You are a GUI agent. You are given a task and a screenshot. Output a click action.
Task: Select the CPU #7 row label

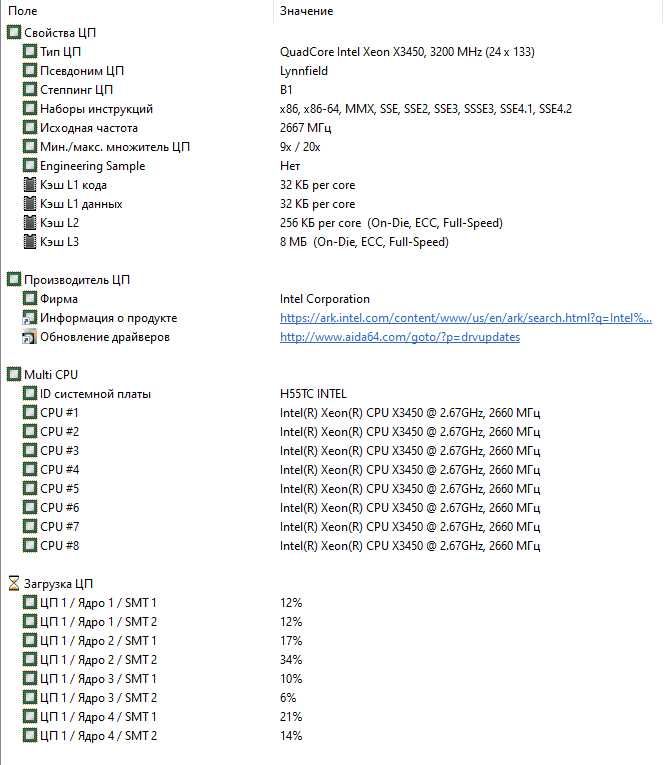[x=60, y=527]
